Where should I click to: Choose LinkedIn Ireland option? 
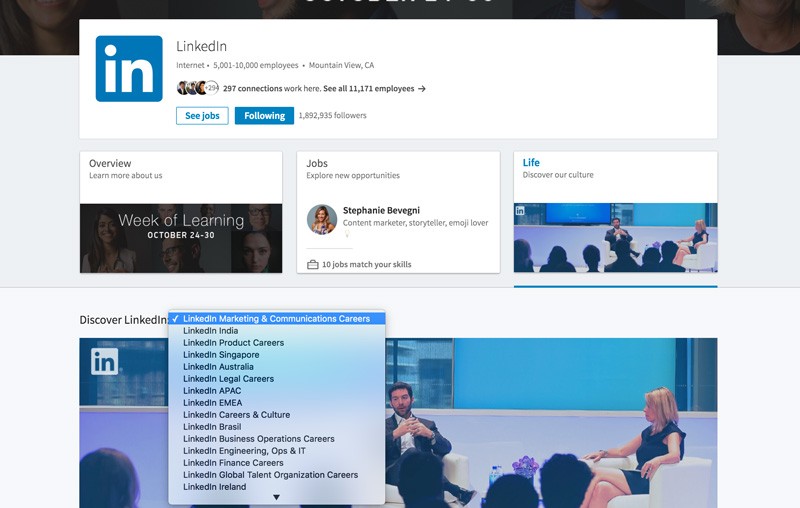[277, 487]
